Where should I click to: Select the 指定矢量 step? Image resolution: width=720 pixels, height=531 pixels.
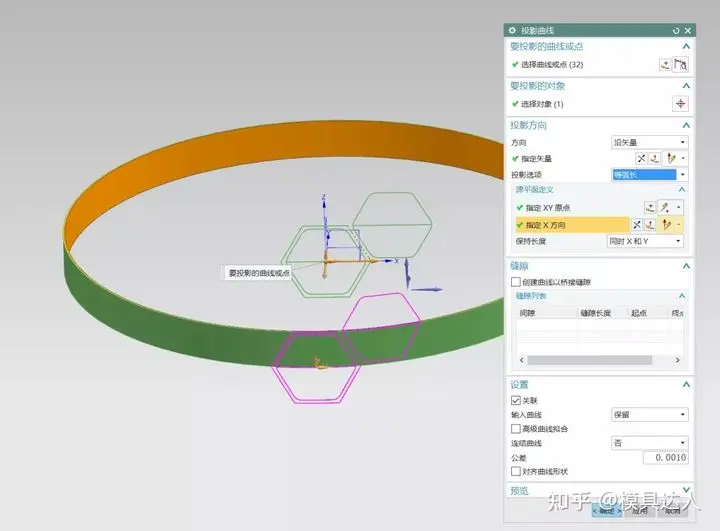point(532,158)
